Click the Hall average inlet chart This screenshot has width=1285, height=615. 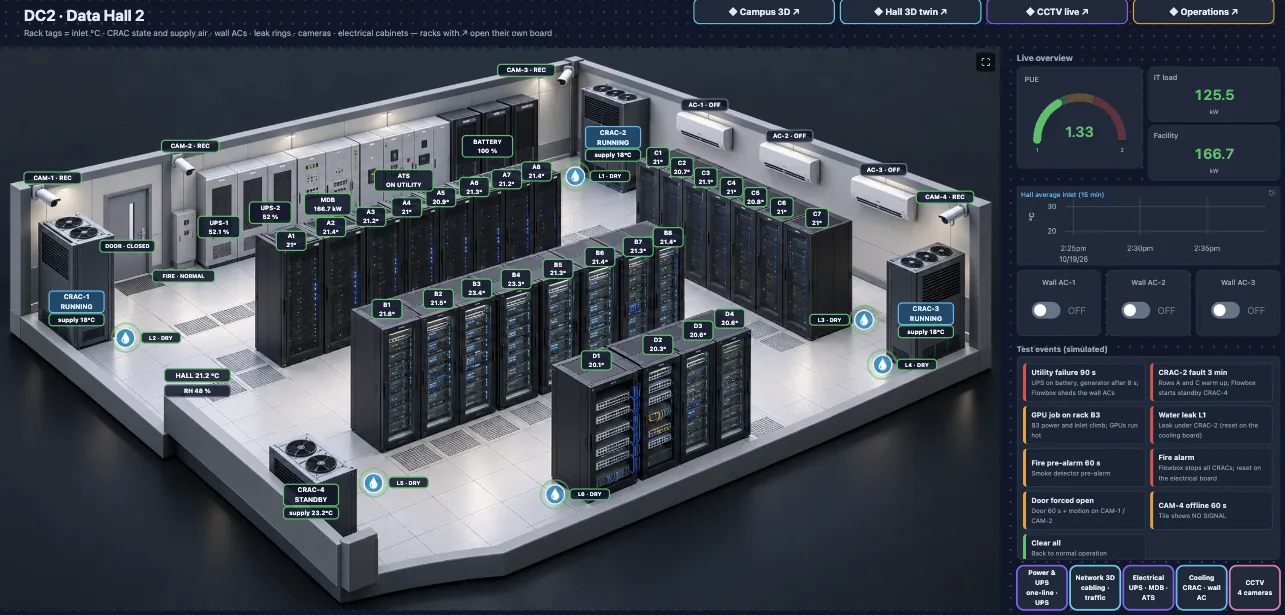tap(1148, 224)
